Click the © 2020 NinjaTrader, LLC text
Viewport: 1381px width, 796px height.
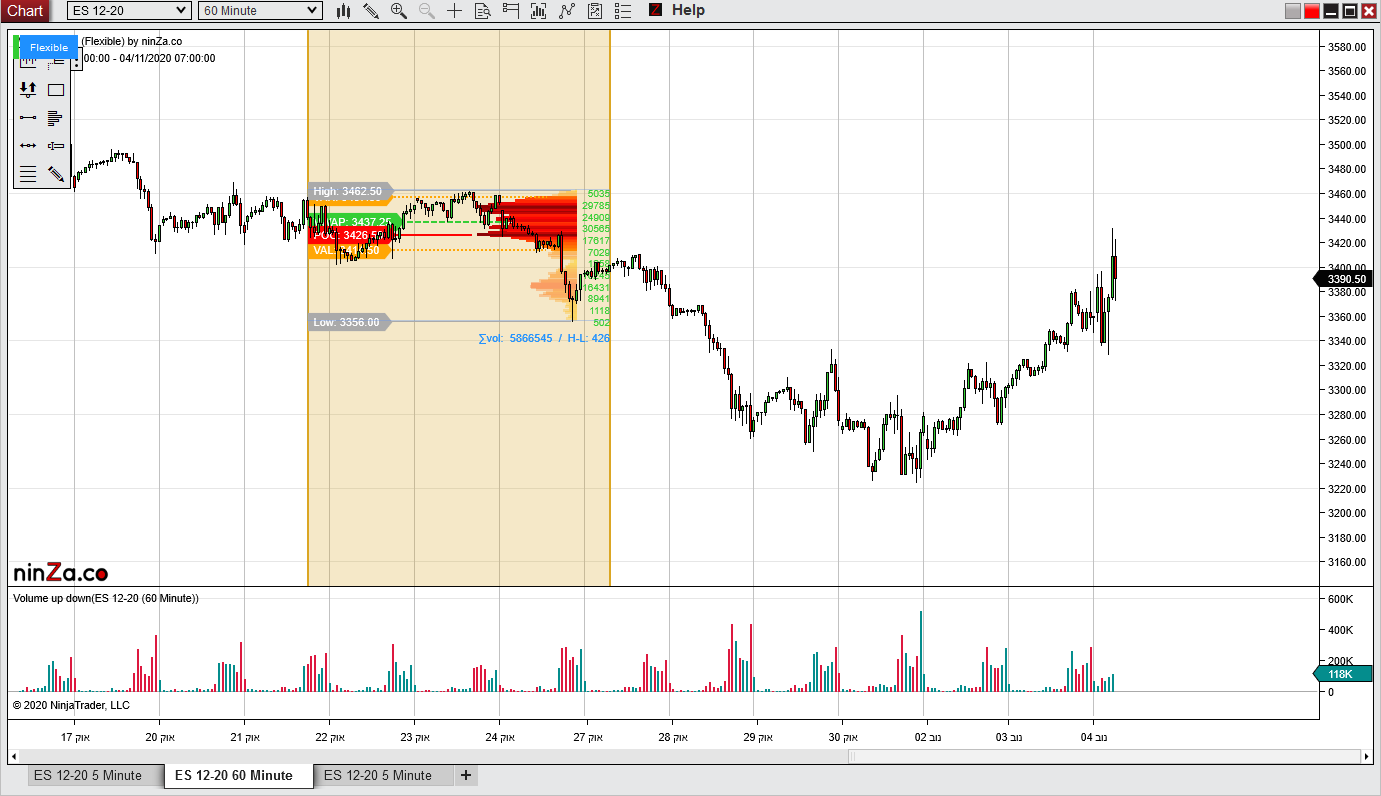(x=71, y=705)
